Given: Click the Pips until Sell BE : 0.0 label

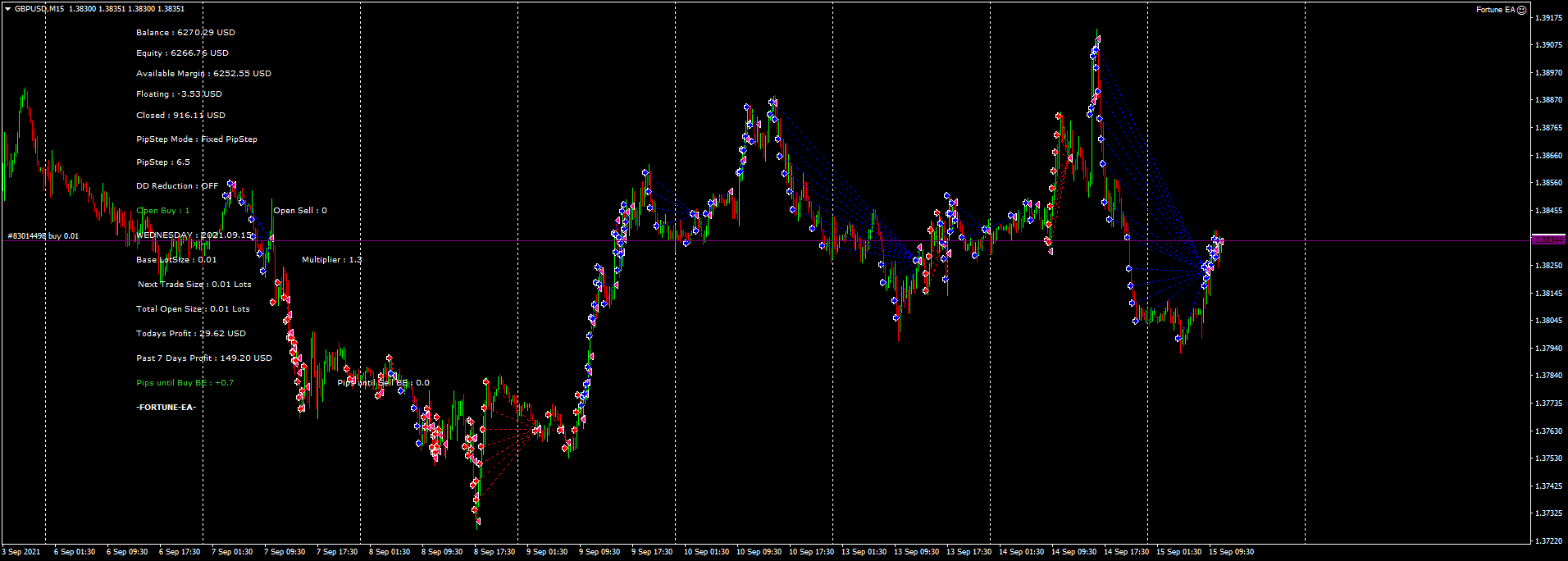Looking at the screenshot, I should (383, 383).
